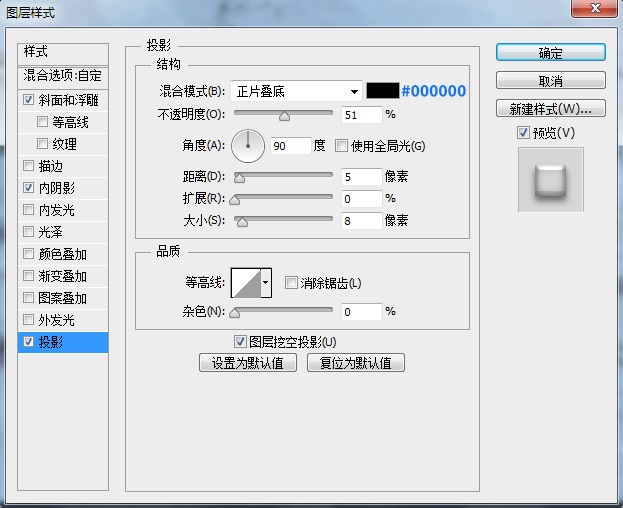Confirm with the 确定 button
The height and width of the screenshot is (508, 623).
point(551,52)
